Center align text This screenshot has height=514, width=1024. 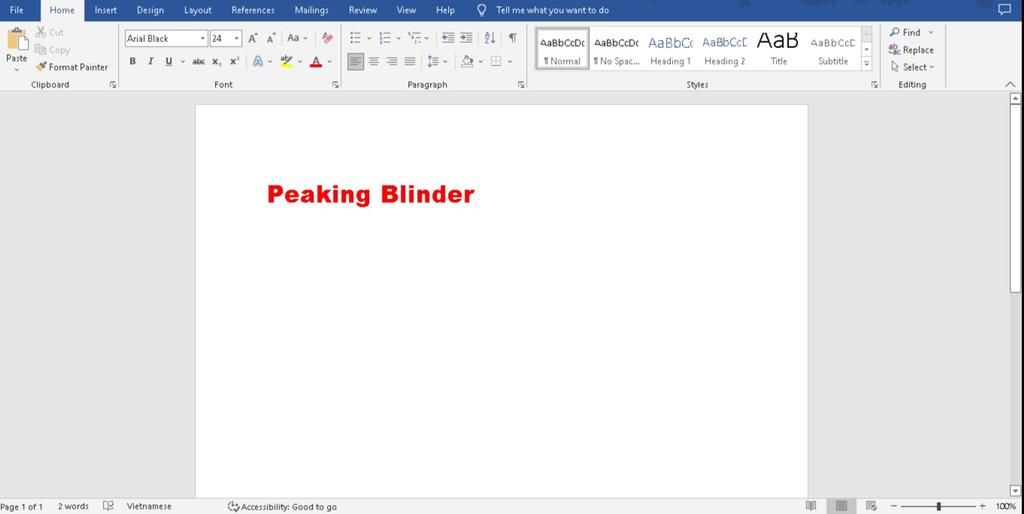pyautogui.click(x=374, y=61)
